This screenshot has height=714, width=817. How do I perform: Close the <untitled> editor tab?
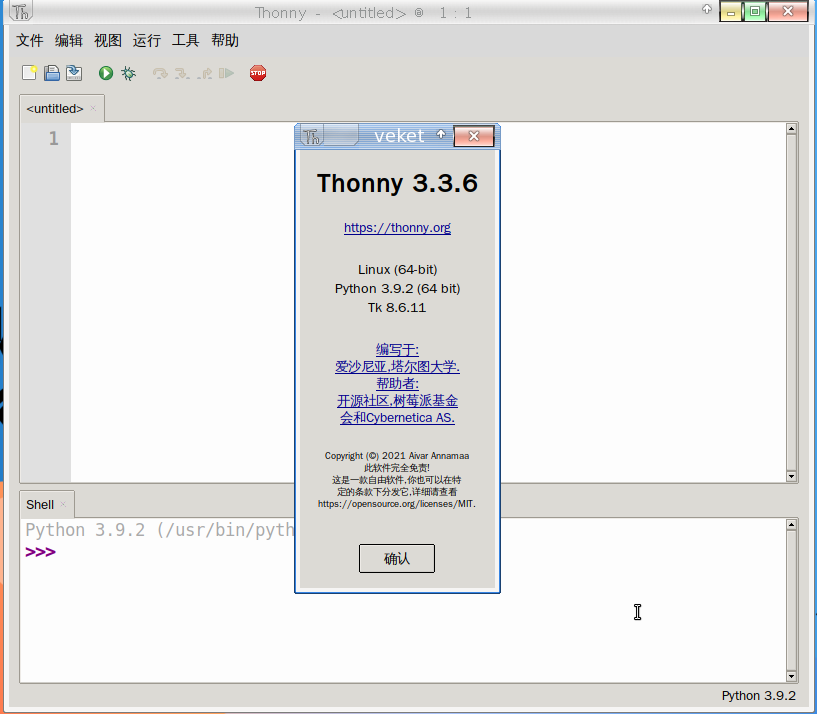(93, 108)
